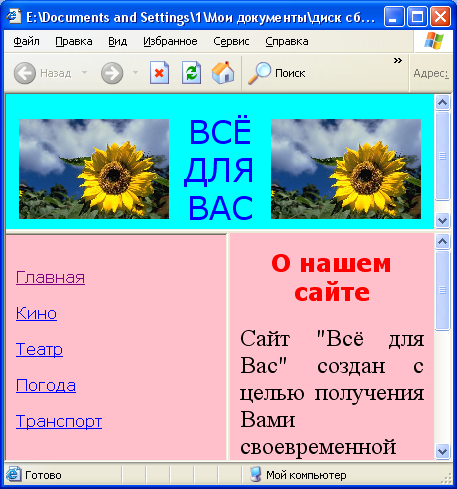
Task: Open the Back button history dropdown arrow
Action: click(x=84, y=72)
